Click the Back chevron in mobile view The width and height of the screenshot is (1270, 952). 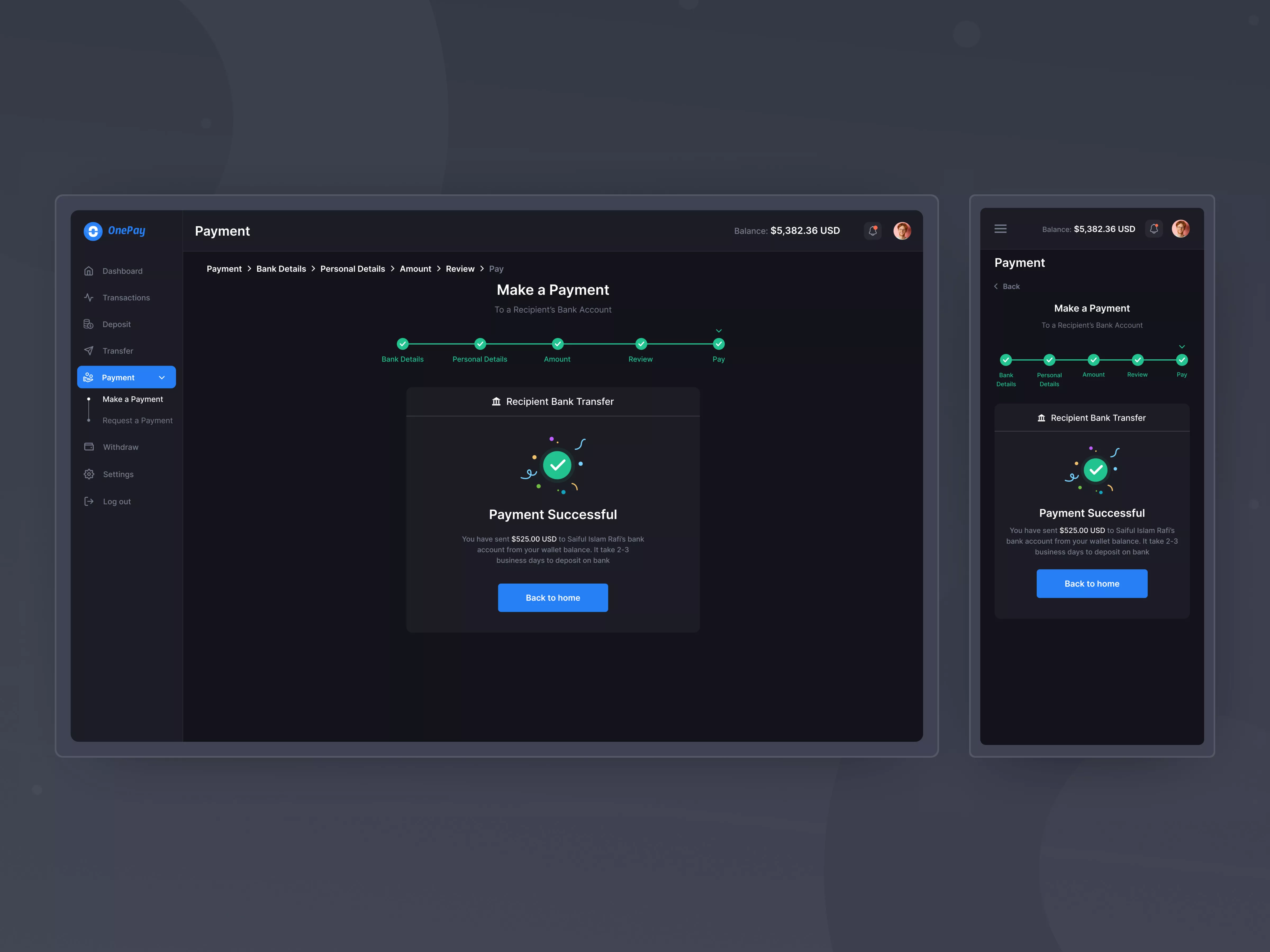996,286
